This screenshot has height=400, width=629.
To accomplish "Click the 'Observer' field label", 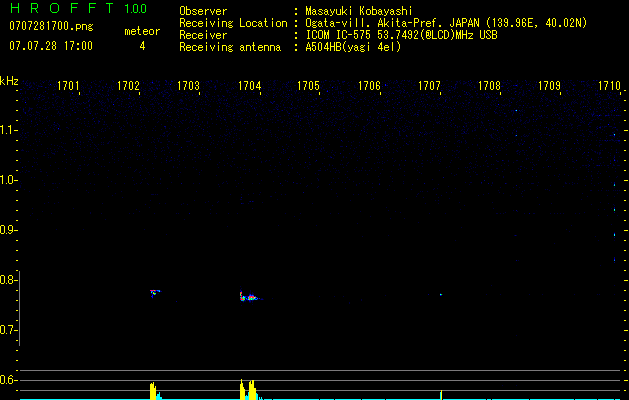I will pos(203,11).
